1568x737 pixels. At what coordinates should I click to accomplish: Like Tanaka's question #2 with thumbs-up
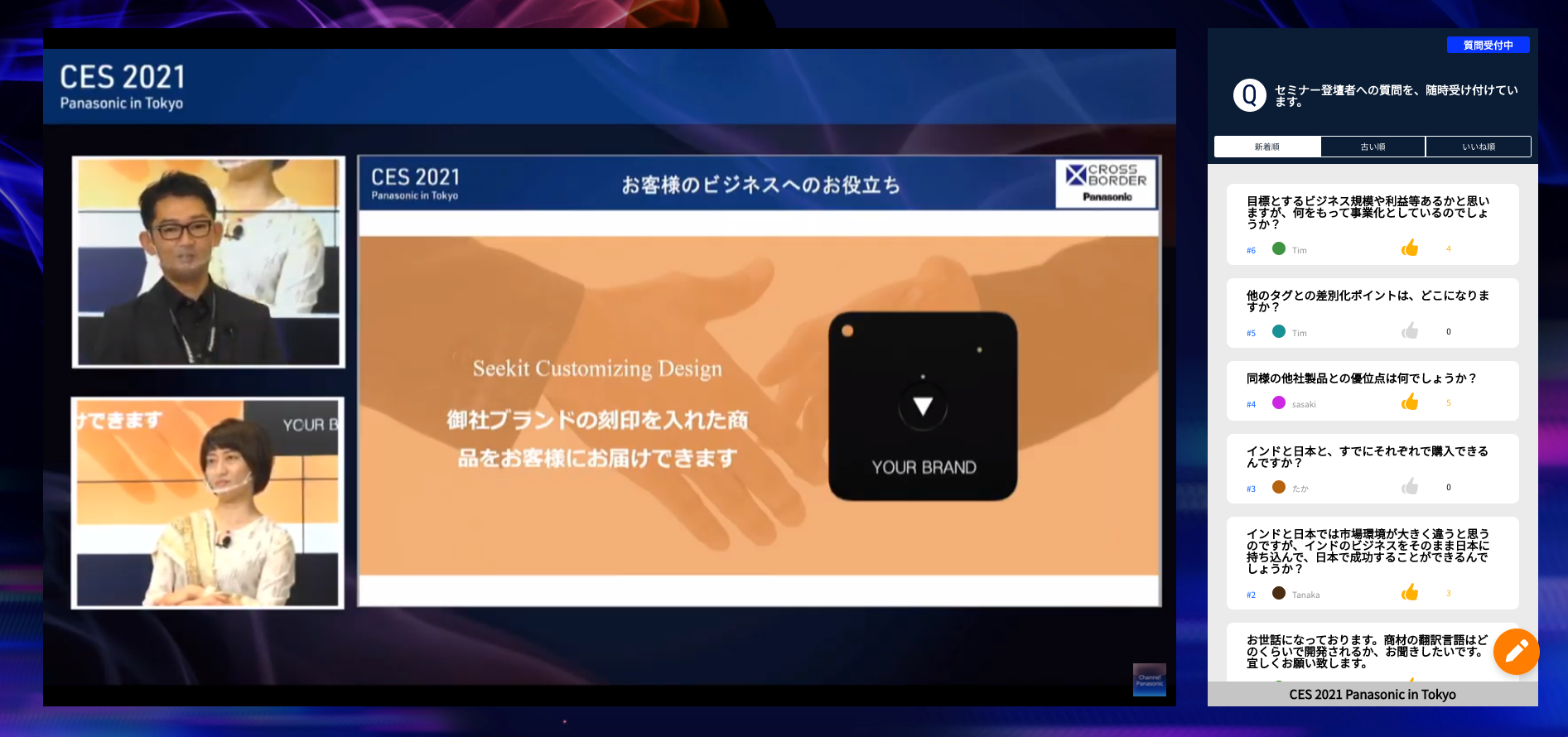[1410, 592]
